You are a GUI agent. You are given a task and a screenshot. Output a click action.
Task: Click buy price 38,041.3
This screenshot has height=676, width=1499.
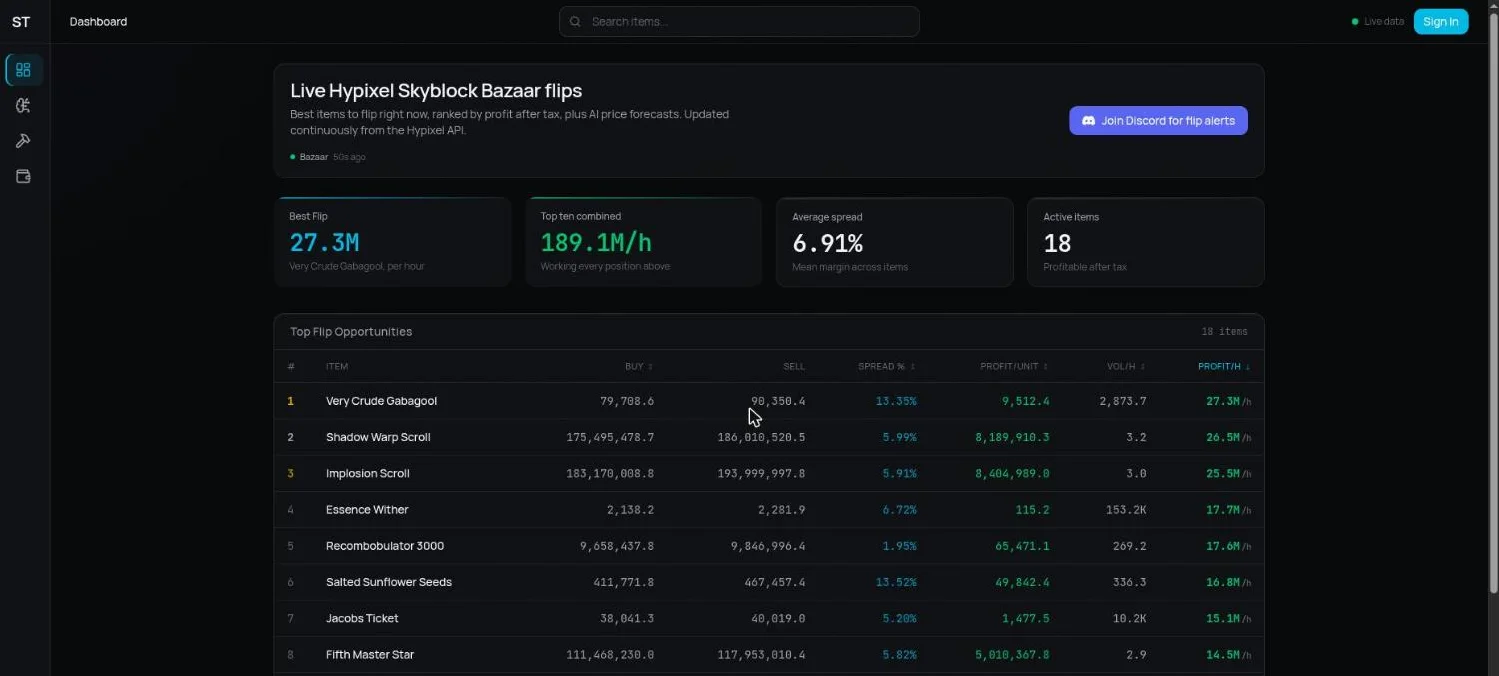627,619
